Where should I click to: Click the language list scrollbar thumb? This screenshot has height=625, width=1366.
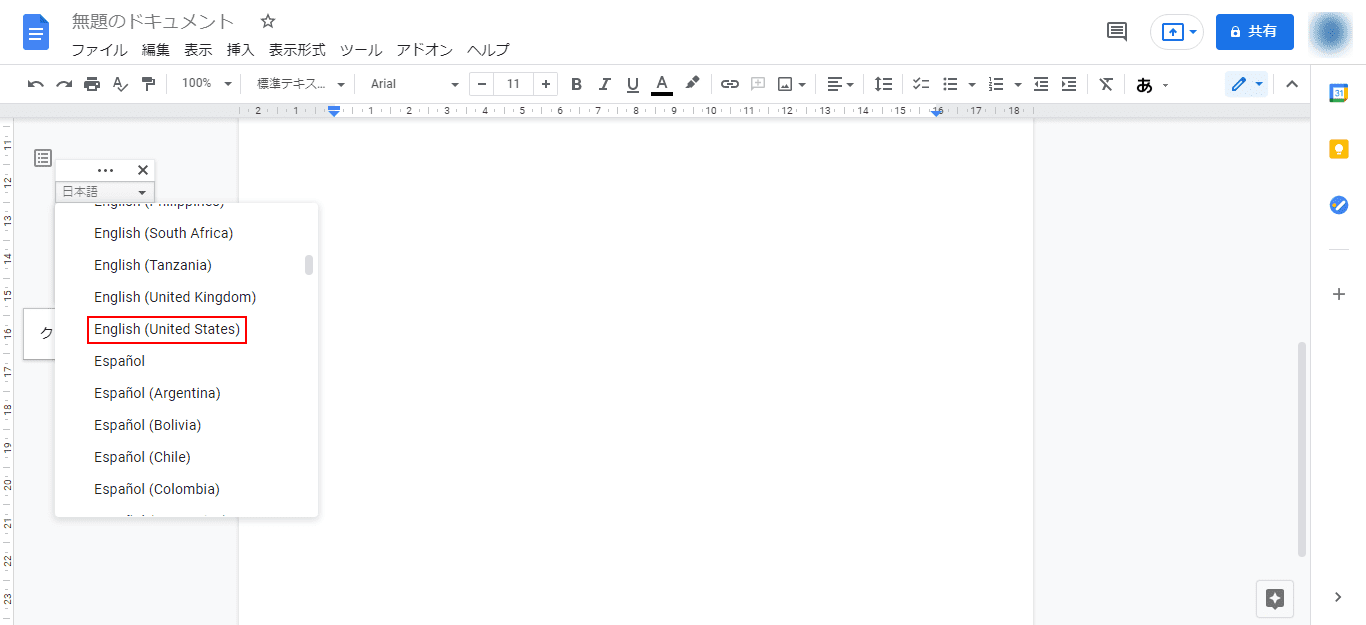309,265
